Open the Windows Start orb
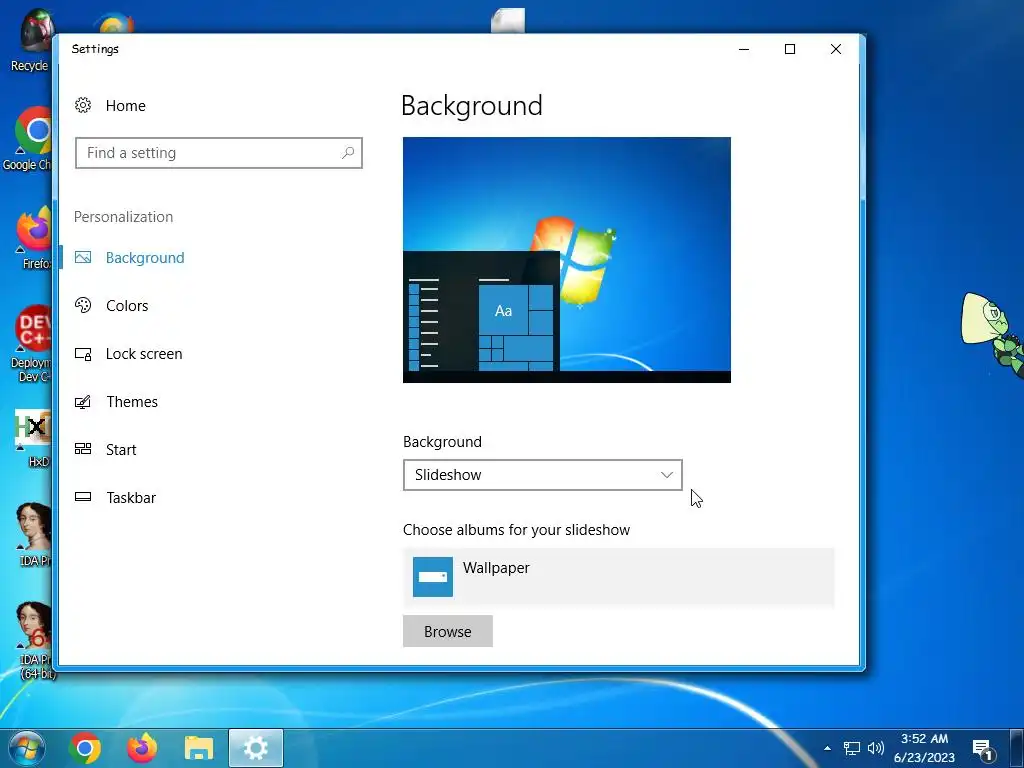 [x=27, y=748]
